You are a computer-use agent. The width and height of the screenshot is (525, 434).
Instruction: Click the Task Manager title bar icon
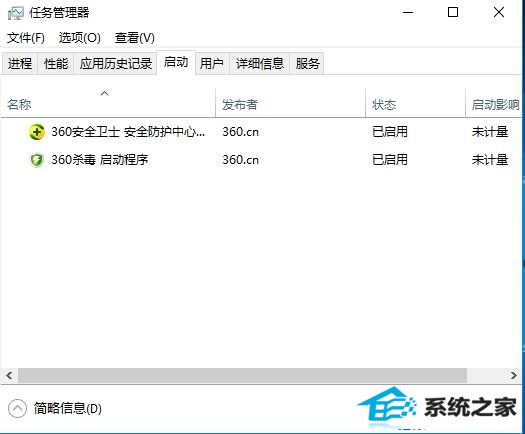[15, 13]
